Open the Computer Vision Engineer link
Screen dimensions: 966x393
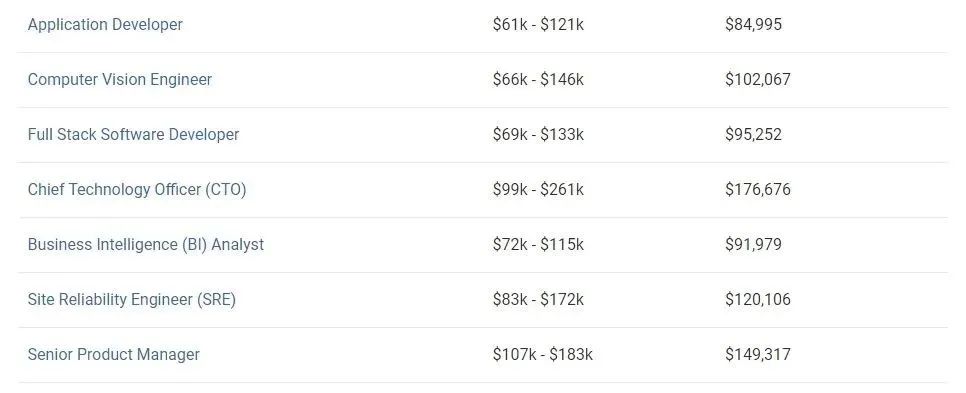coord(120,79)
